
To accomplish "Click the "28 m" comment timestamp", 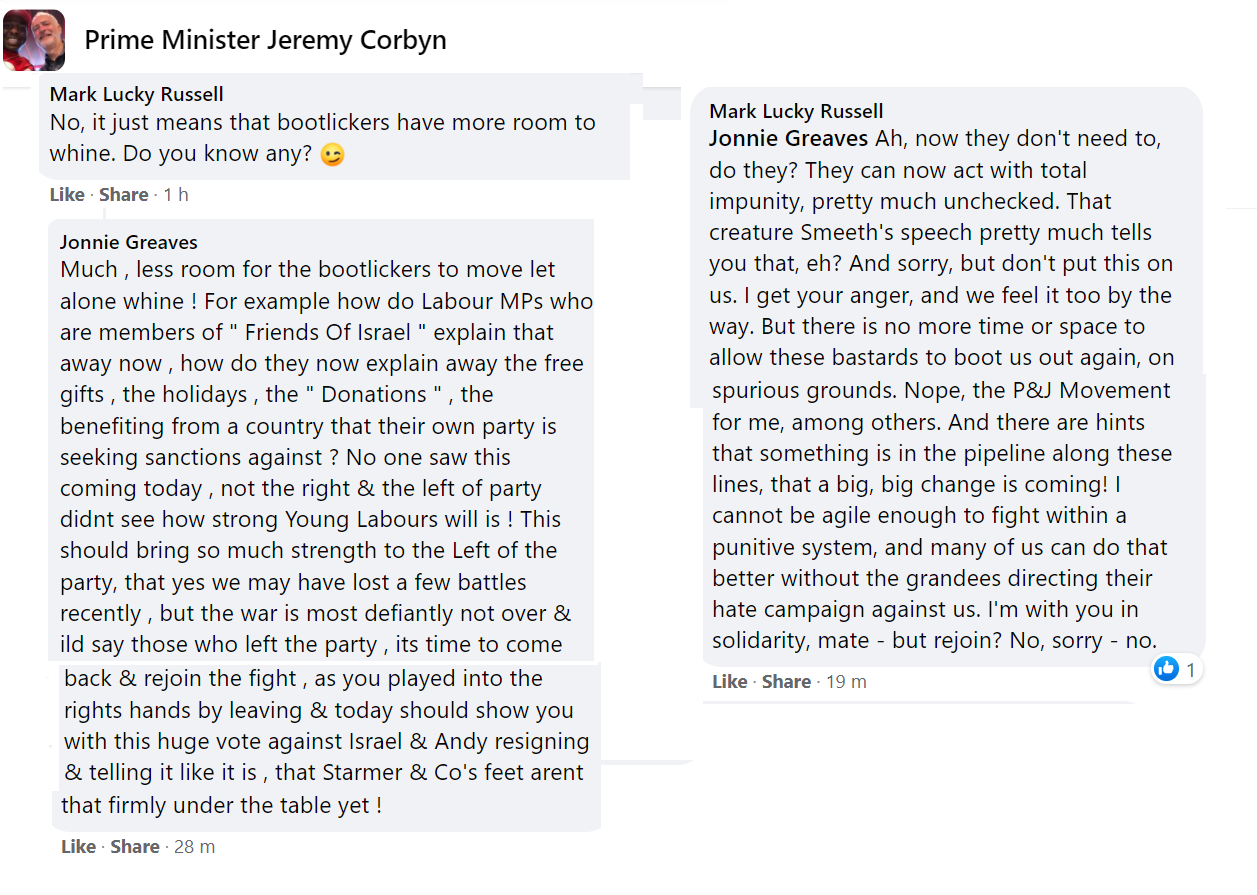I will click(194, 847).
